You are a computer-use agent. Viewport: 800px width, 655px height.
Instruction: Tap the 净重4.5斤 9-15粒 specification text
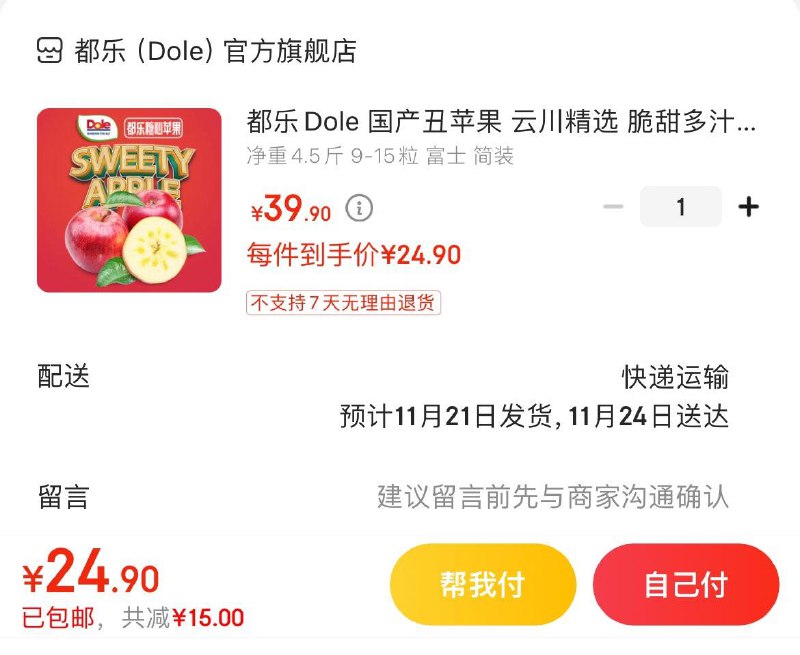pyautogui.click(x=380, y=156)
